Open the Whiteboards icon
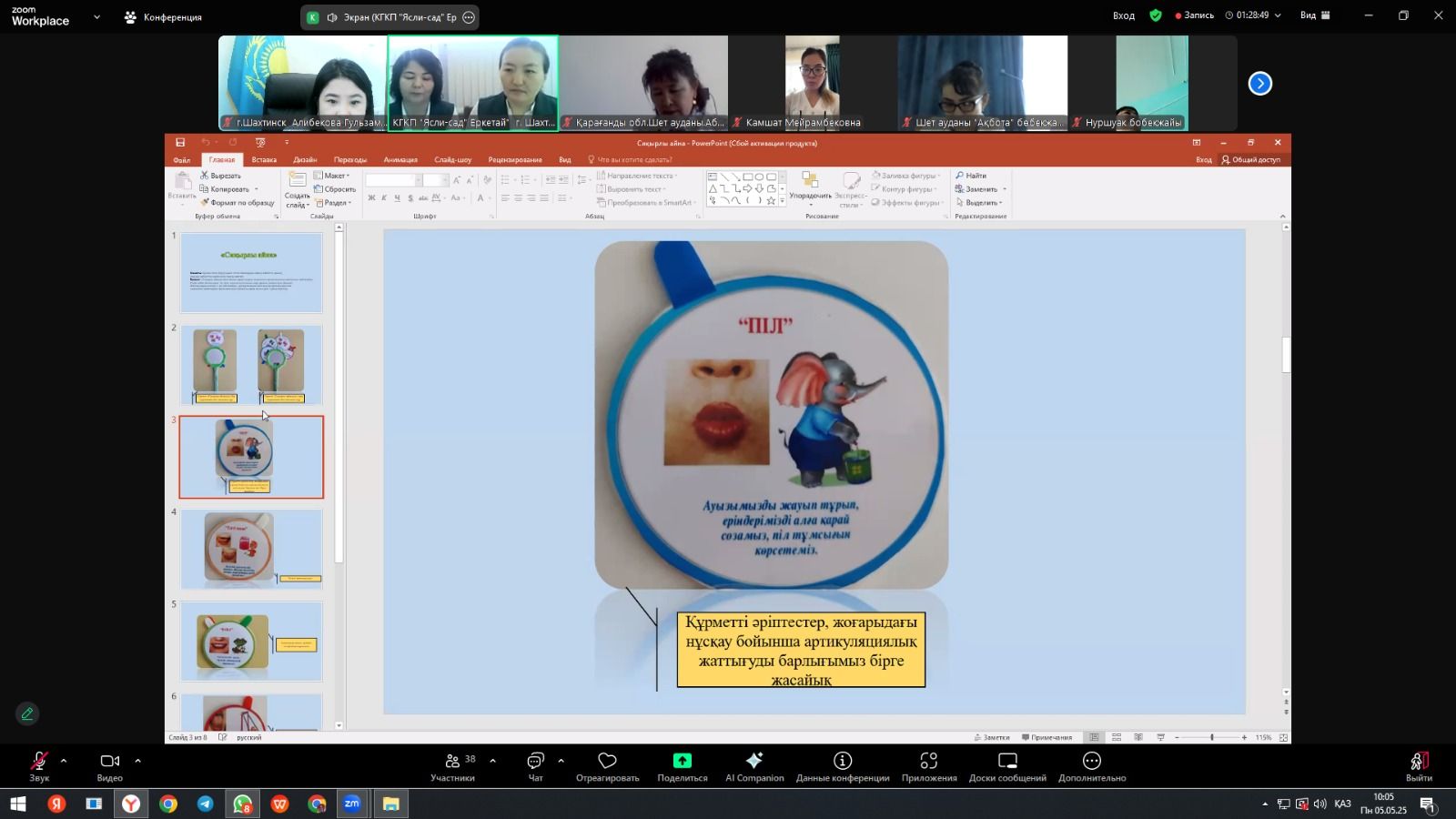 pos(1007,762)
